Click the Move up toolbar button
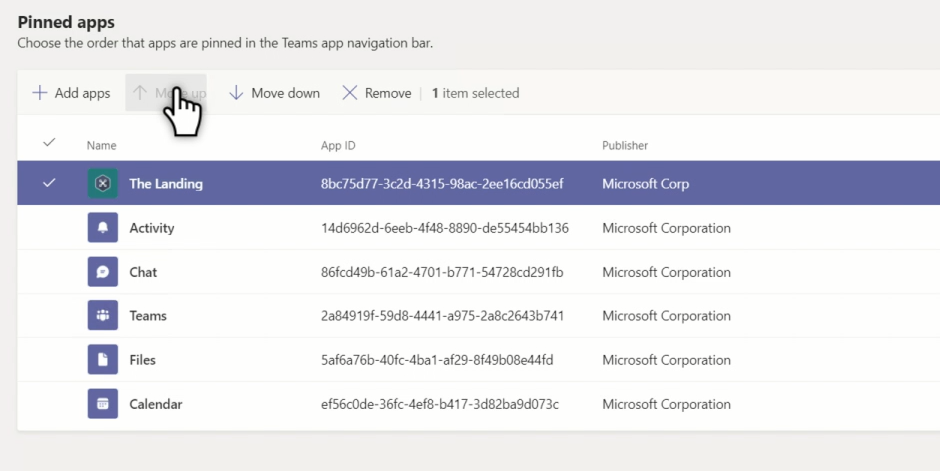 pyautogui.click(x=168, y=93)
